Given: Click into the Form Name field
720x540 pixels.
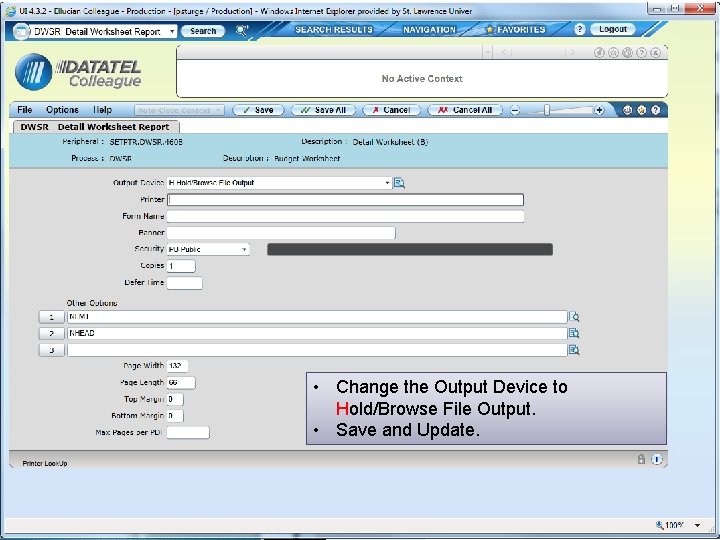Looking at the screenshot, I should pos(345,216).
